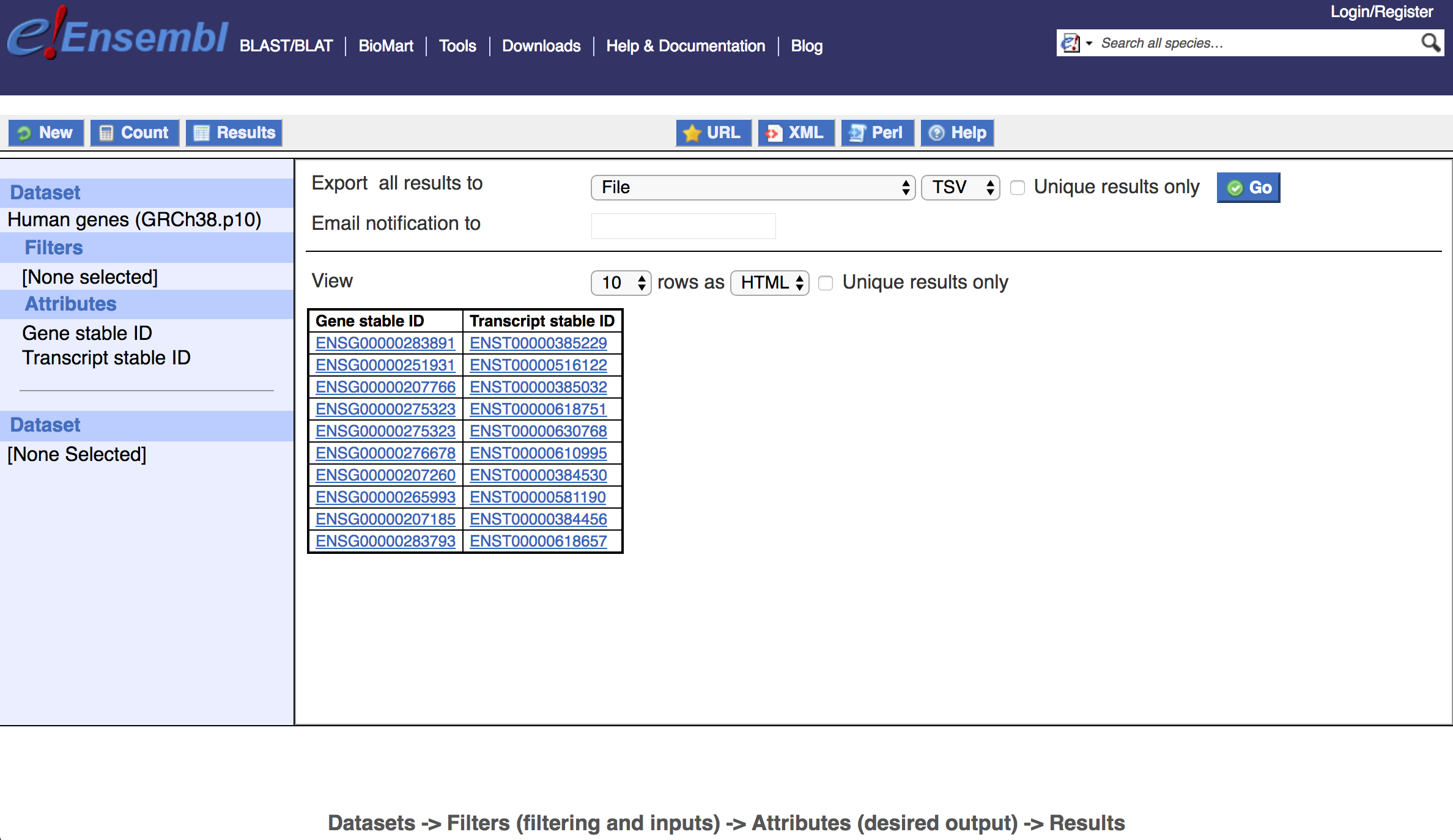Open the Attributes section in sidebar
The image size is (1453, 840).
pos(70,304)
